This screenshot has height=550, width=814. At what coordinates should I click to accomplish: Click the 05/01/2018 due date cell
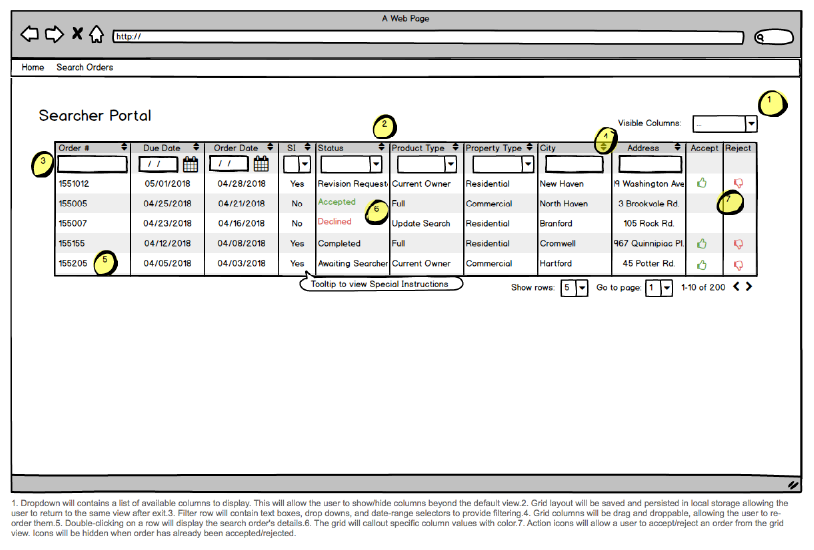click(167, 184)
